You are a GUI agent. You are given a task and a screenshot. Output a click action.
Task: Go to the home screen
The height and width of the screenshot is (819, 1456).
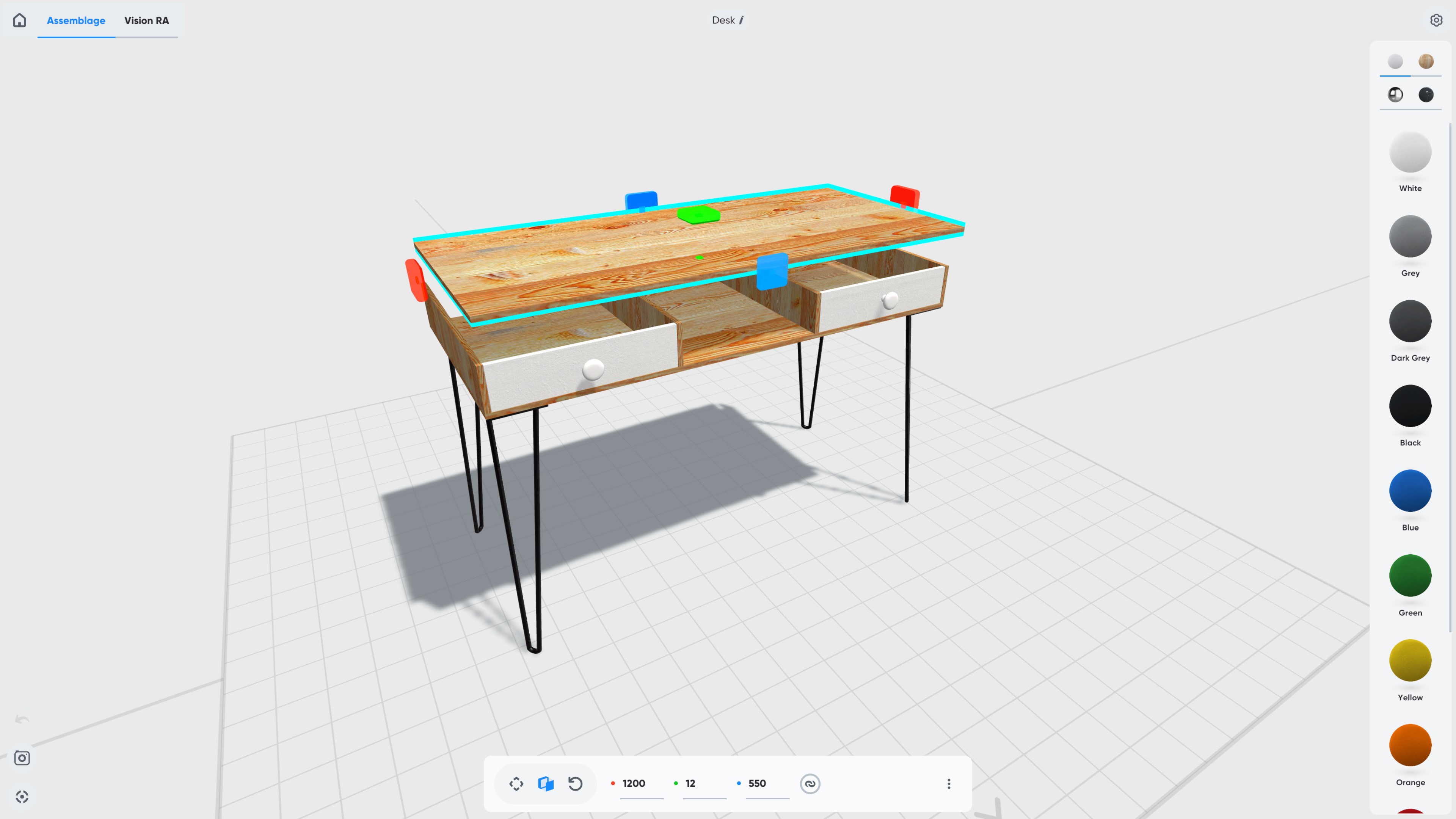(20, 20)
